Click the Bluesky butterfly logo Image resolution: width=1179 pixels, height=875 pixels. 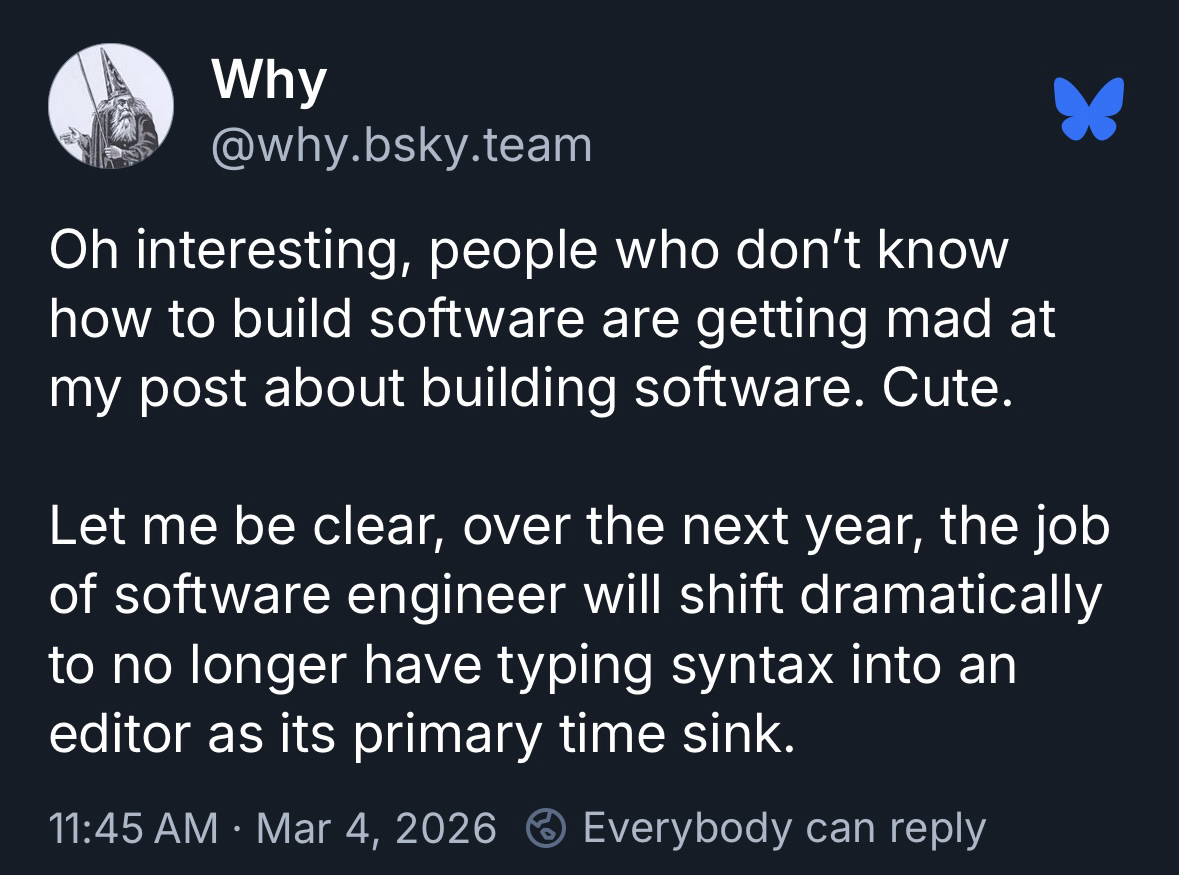pos(1088,107)
